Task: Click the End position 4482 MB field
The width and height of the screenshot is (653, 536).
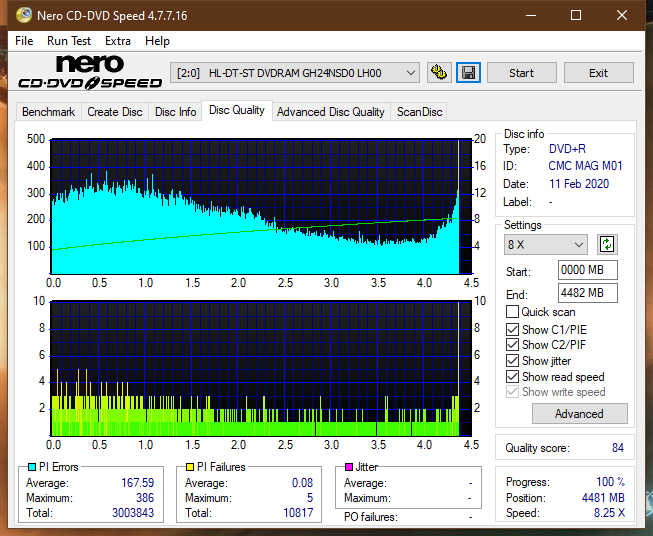Action: 587,293
